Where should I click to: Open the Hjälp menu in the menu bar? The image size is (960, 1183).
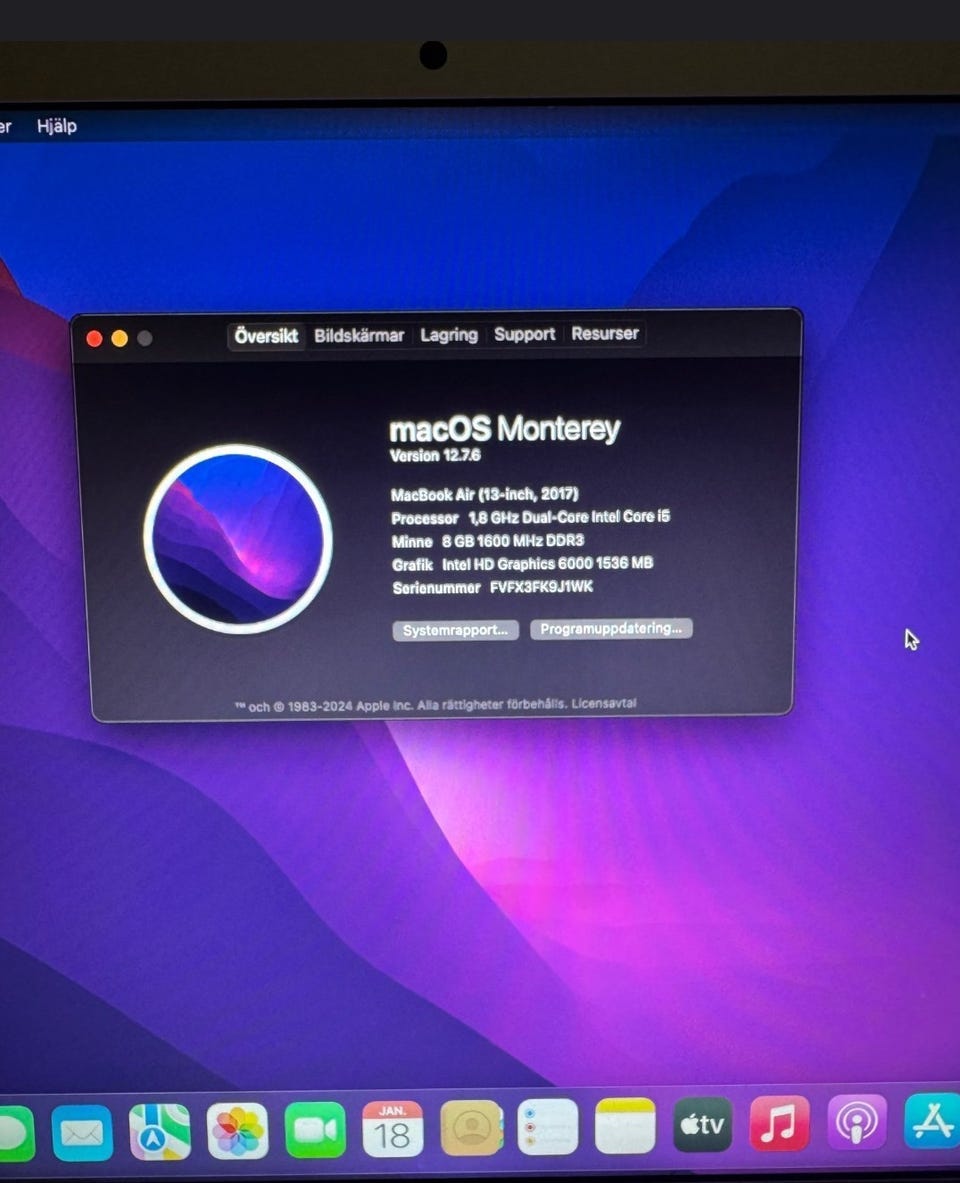click(x=57, y=126)
